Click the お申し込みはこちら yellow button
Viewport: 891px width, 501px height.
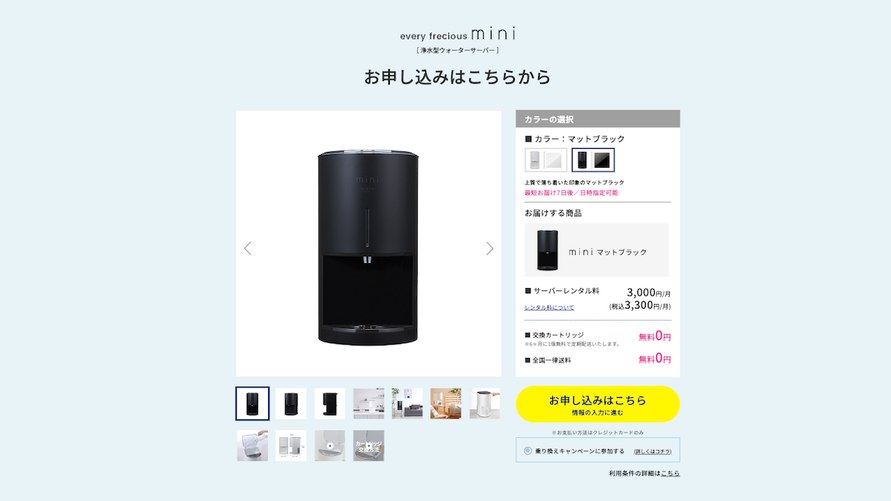(597, 404)
